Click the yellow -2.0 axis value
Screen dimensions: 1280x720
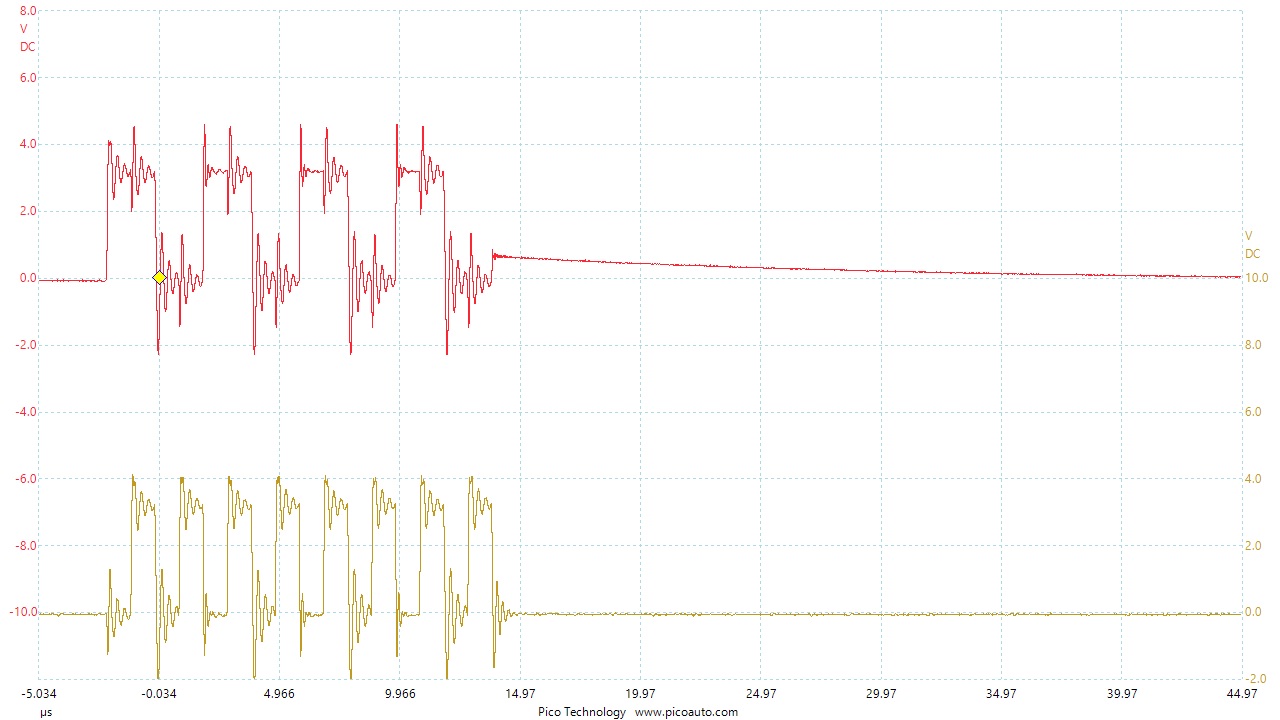pyautogui.click(x=1256, y=679)
